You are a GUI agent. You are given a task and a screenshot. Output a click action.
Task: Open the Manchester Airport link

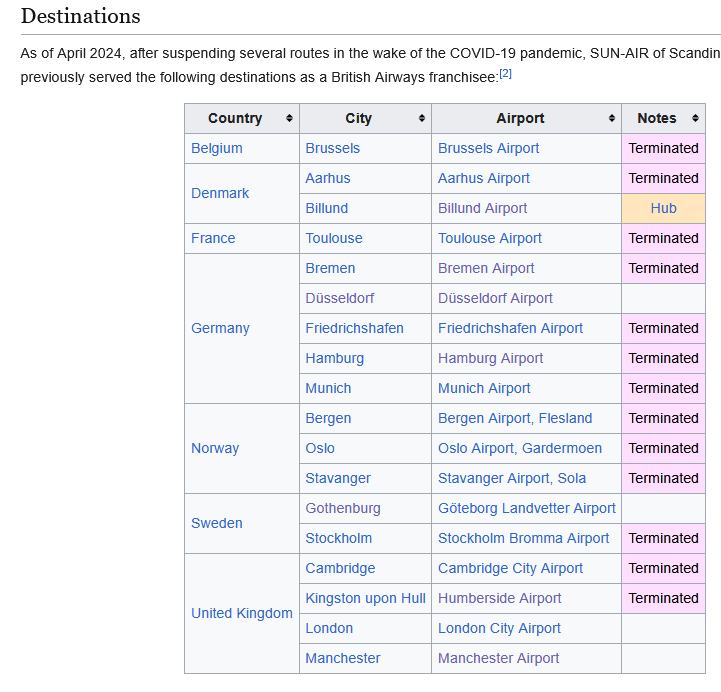click(498, 658)
